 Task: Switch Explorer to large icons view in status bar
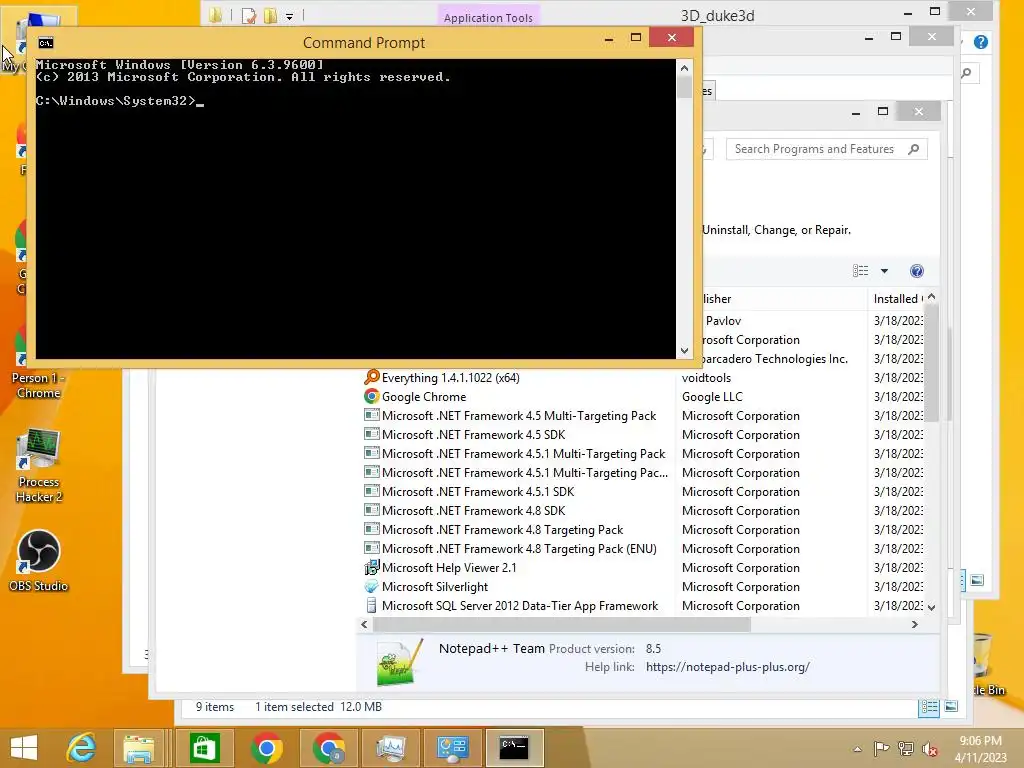pos(951,707)
